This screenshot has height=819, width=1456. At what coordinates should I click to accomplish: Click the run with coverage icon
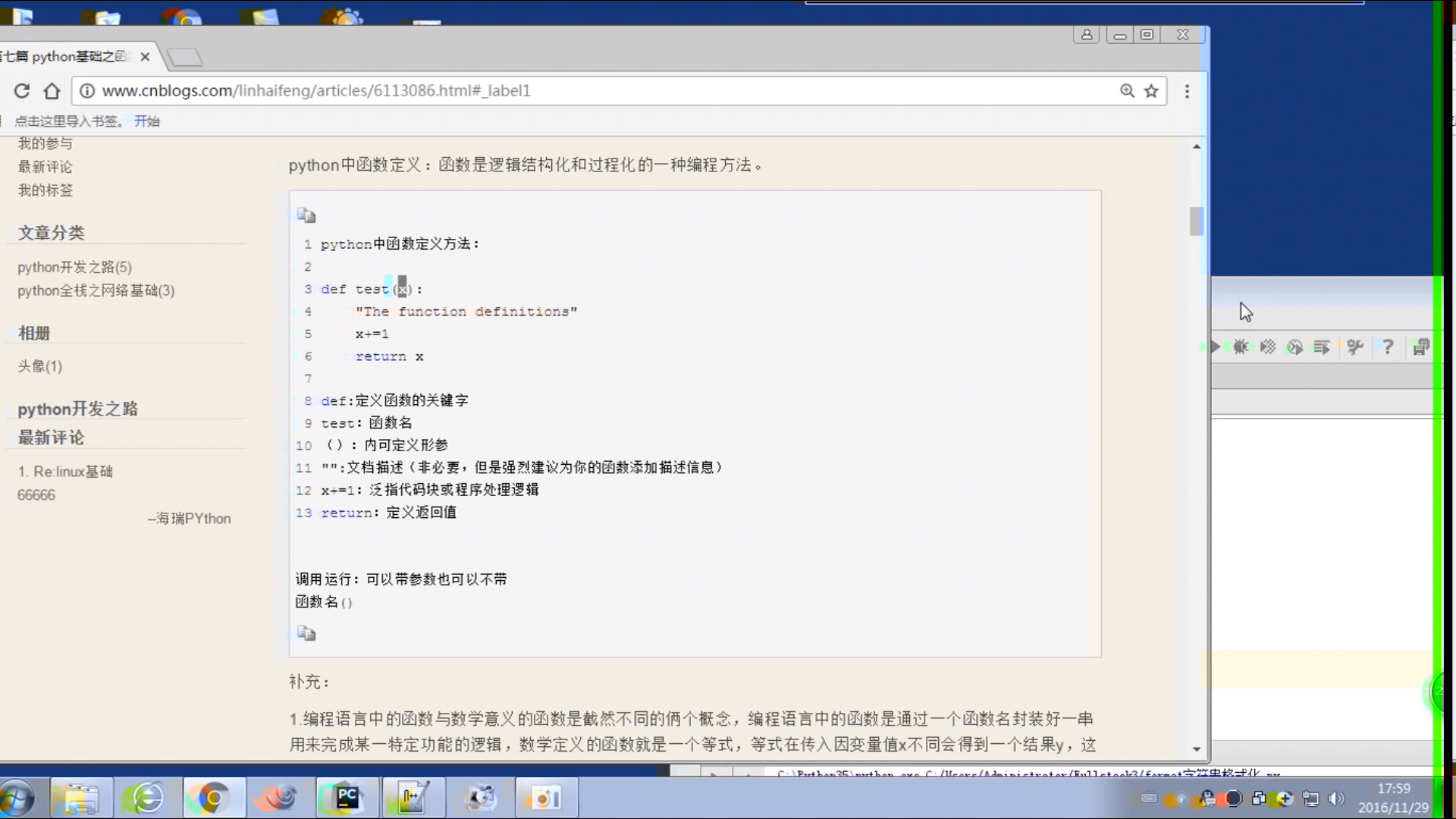click(x=1268, y=347)
